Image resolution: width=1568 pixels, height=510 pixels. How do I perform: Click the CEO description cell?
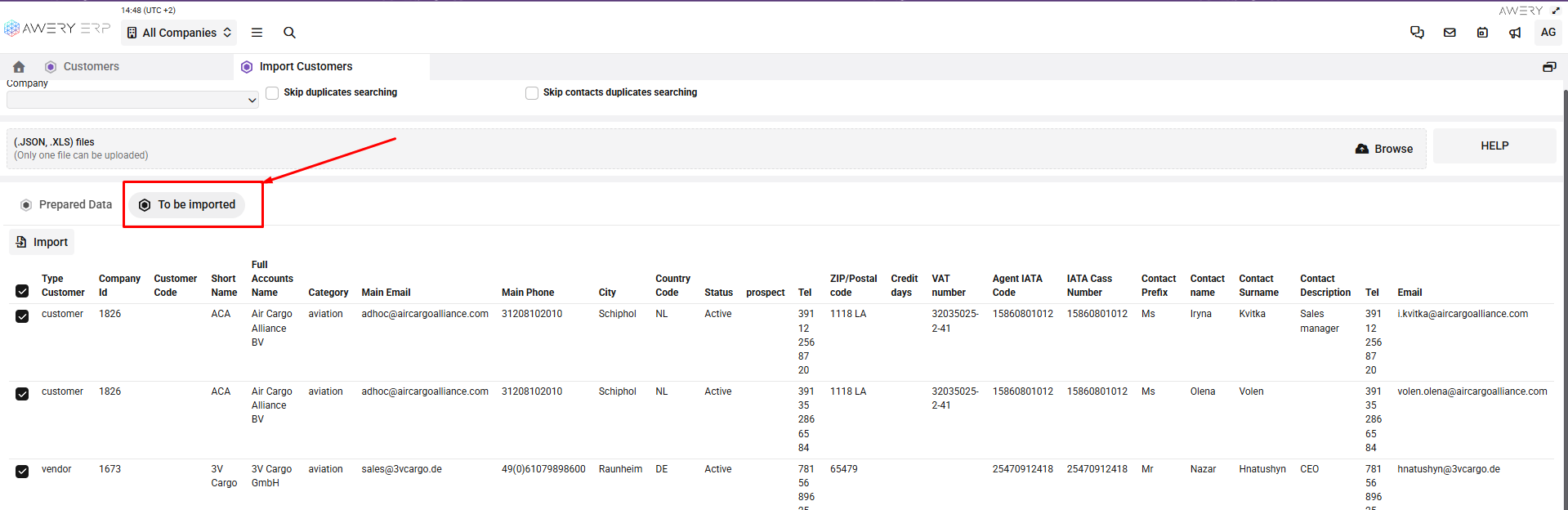(1309, 469)
